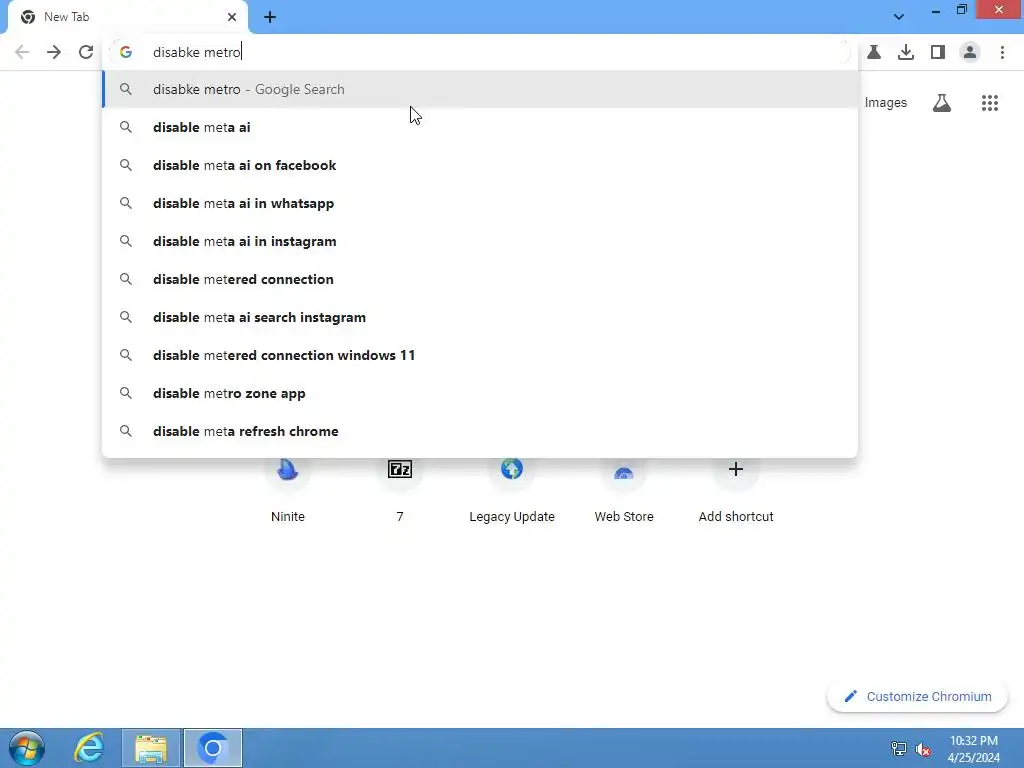This screenshot has height=768, width=1024.
Task: Select 'disabke metro - Google Search' suggestion
Action: pyautogui.click(x=480, y=89)
